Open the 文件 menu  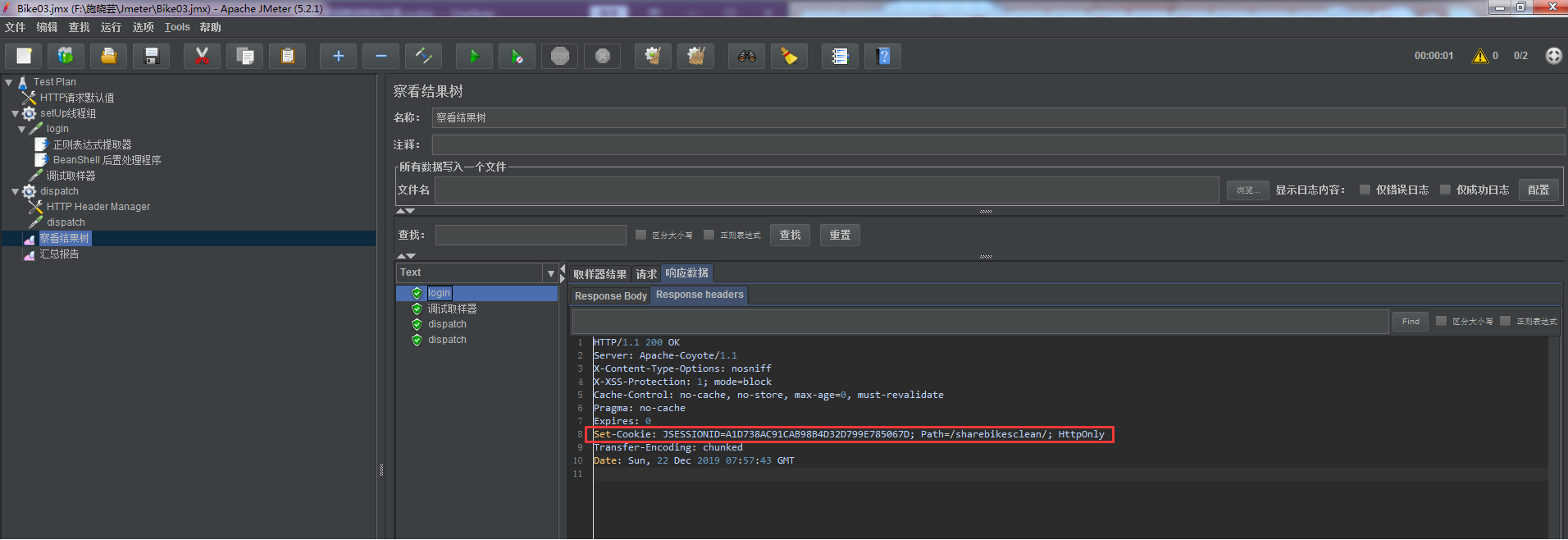(x=16, y=27)
